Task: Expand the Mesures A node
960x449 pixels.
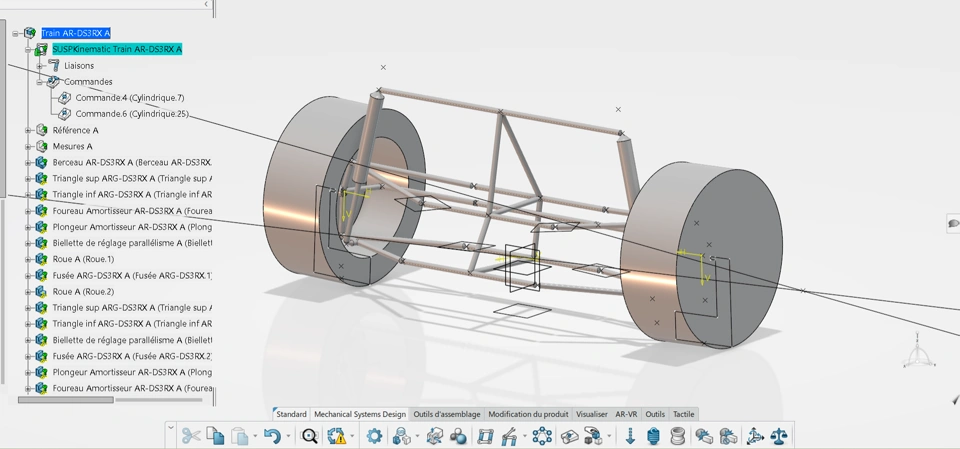Action: tap(28, 146)
